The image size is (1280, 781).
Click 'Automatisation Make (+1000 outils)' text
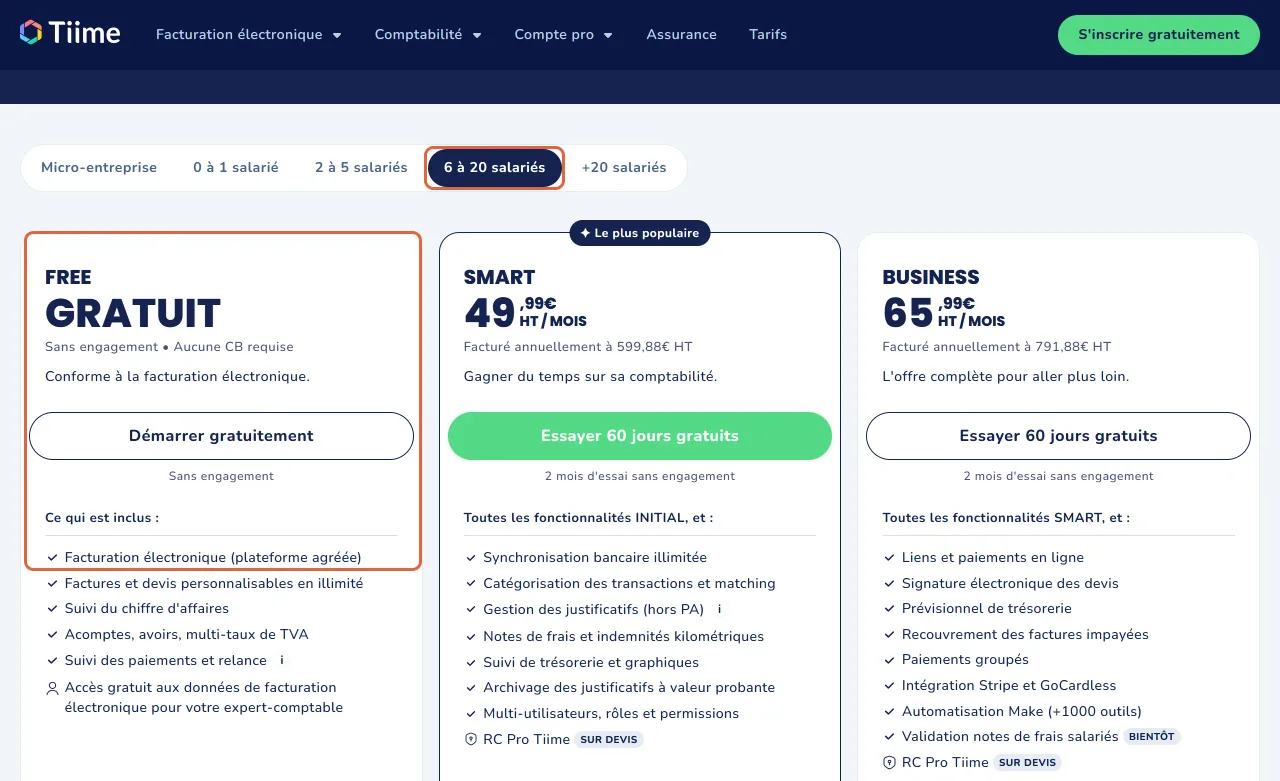pos(1022,711)
